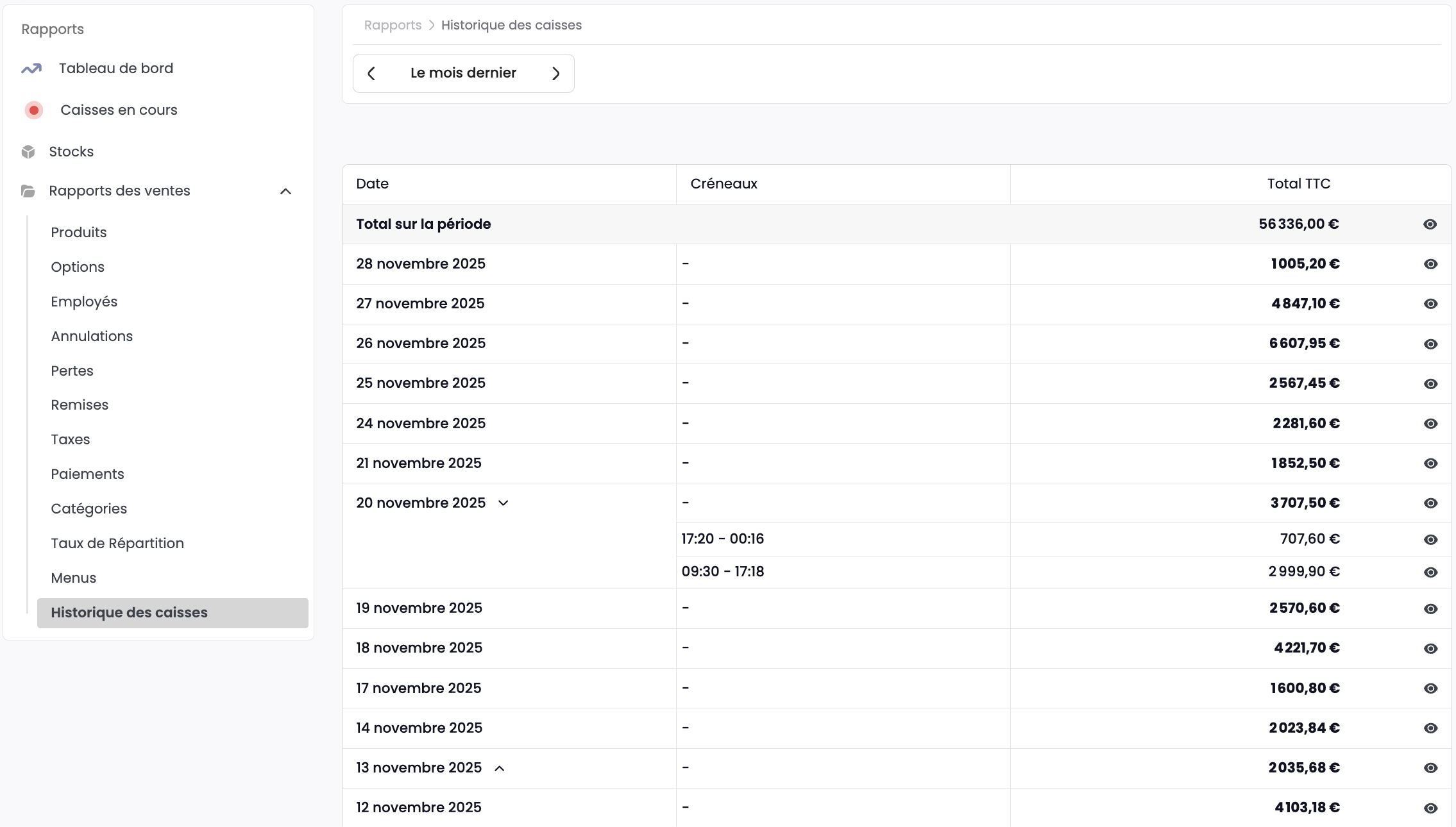This screenshot has height=827, width=1456.
Task: Show details of 26 novembre 2025 row
Action: click(1430, 344)
